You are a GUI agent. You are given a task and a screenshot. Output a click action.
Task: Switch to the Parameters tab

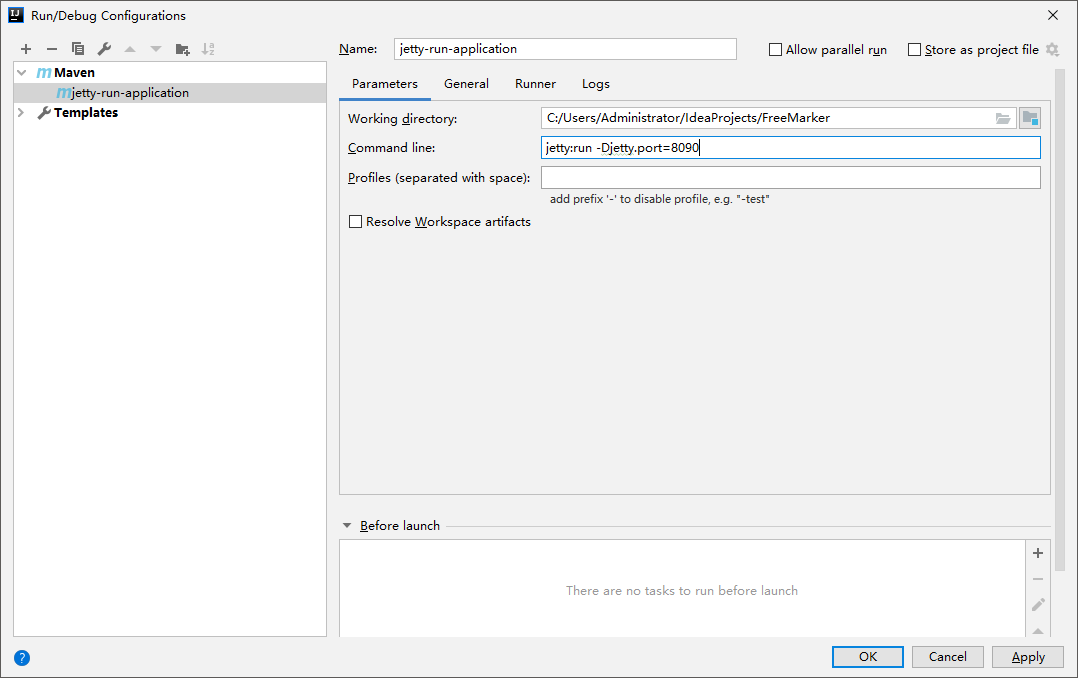pos(385,84)
